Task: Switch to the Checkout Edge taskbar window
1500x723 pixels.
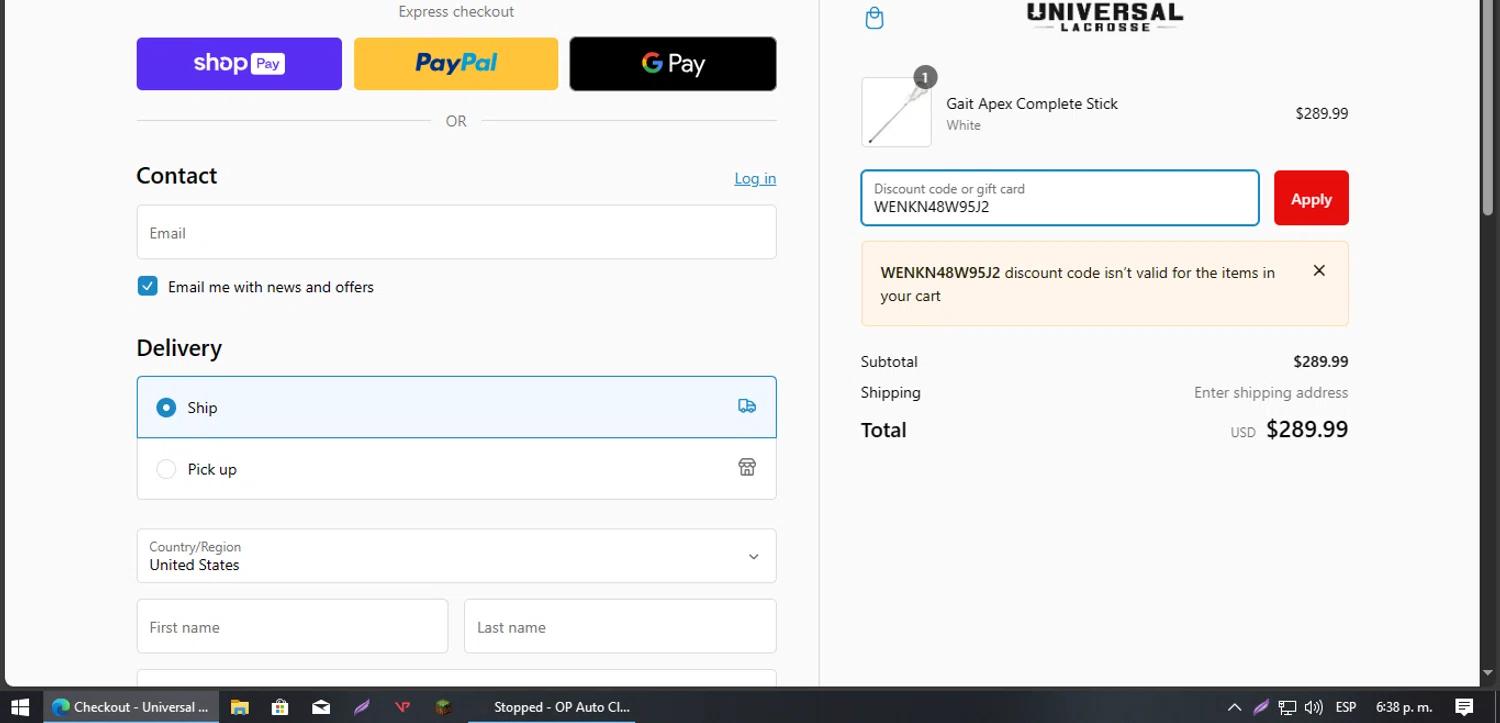Action: pos(130,707)
